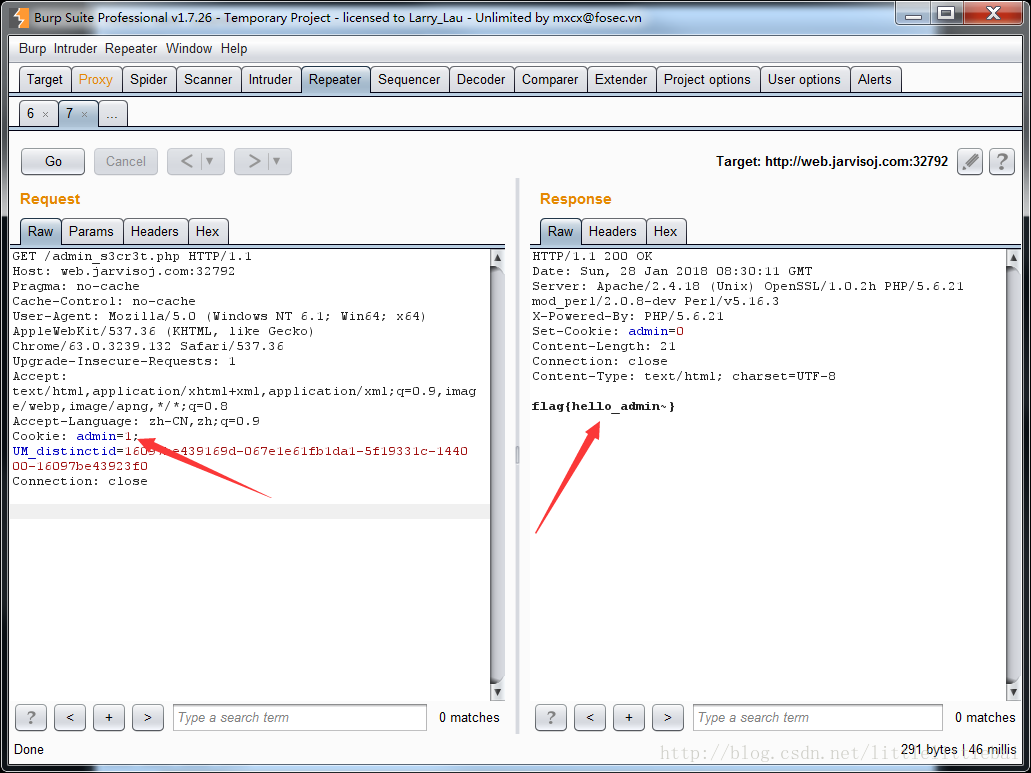Open the Project options tab
This screenshot has width=1031, height=773.
tap(707, 80)
